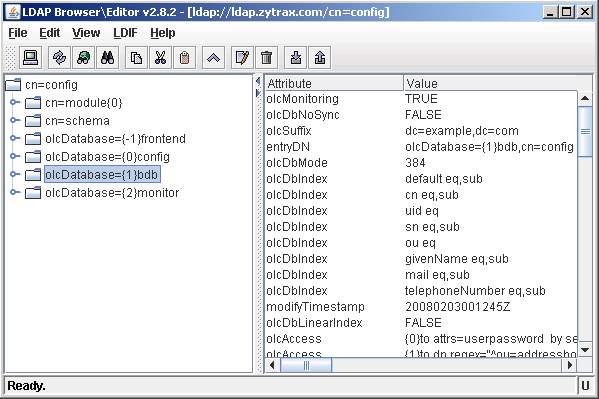Viewport: 599px width, 399px height.
Task: Click the up one level arrow icon
Action: pyautogui.click(x=213, y=58)
